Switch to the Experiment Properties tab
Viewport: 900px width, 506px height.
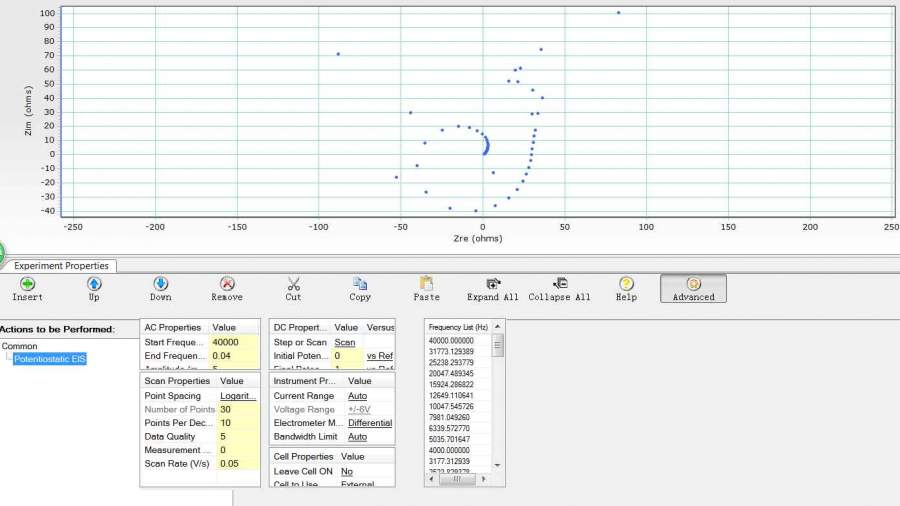[x=61, y=266]
